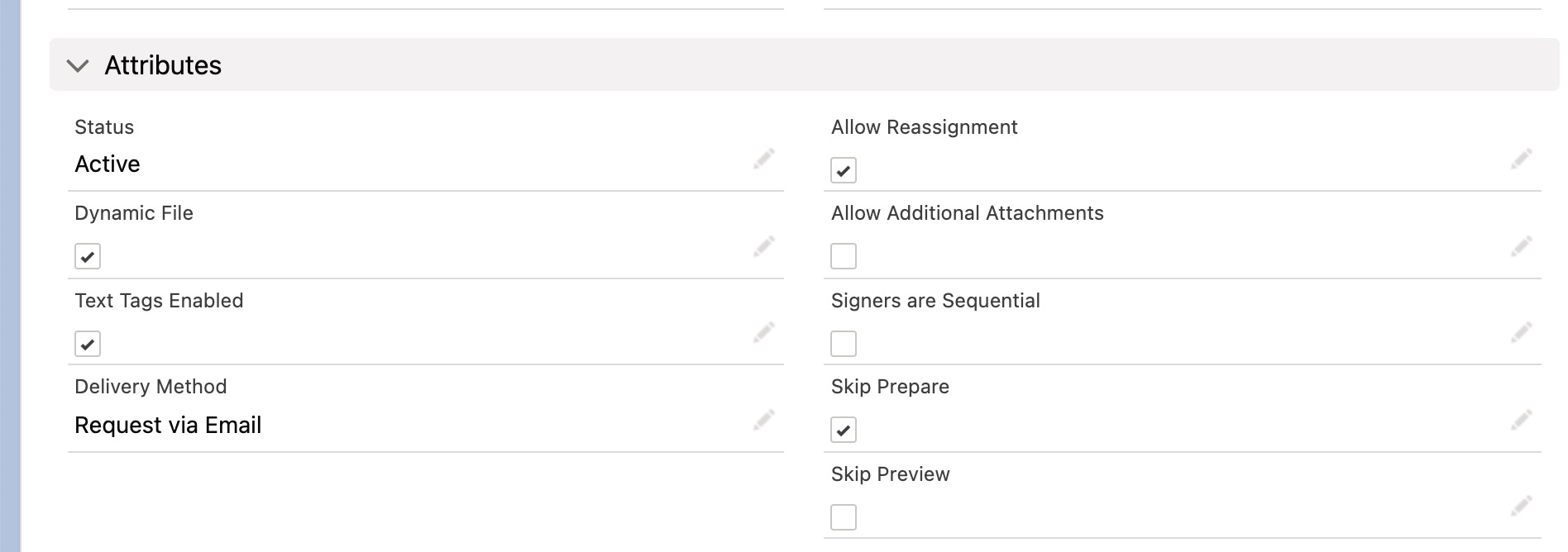Viewport: 1568px width, 552px height.
Task: Enable the Skip Preview checkbox
Action: (x=844, y=517)
